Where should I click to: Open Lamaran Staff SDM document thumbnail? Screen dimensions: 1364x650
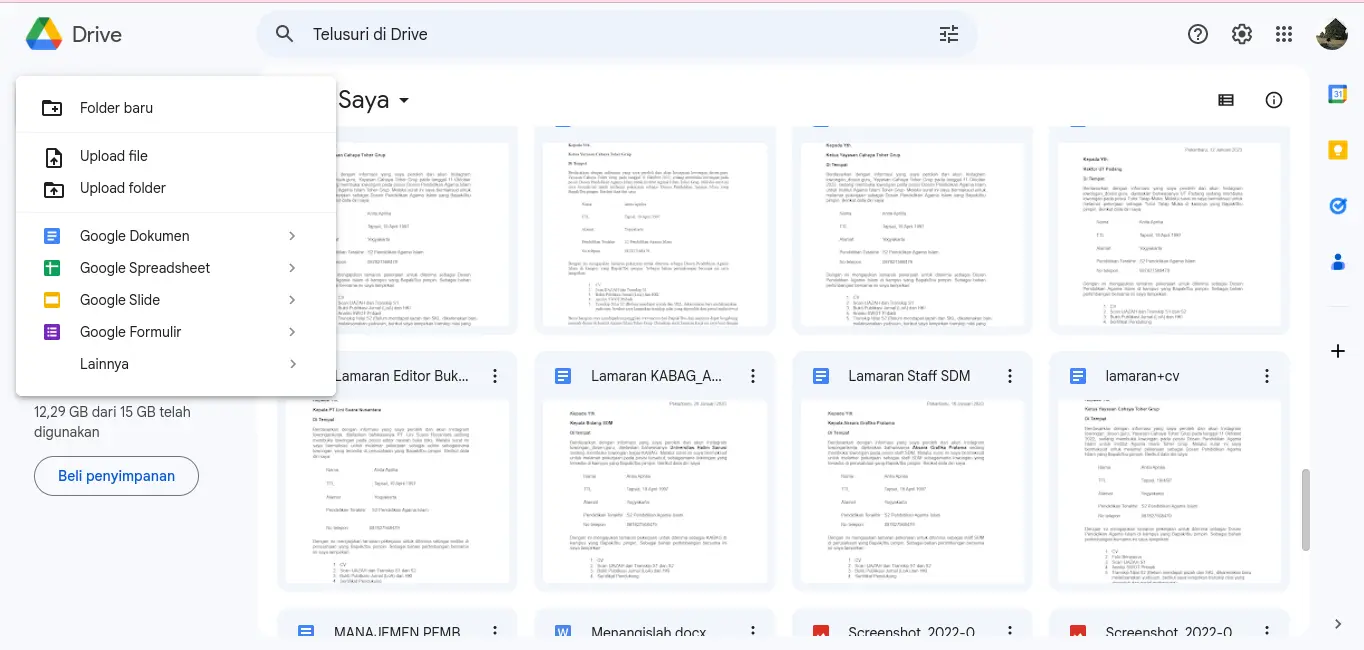coord(912,491)
